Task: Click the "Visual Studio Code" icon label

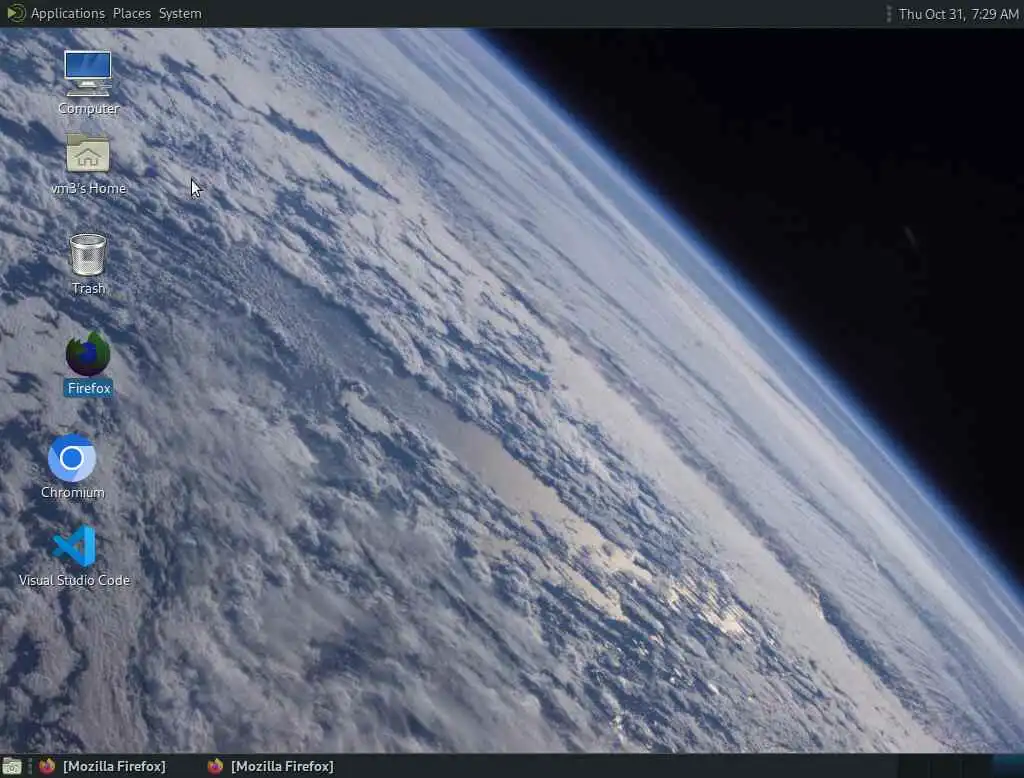Action: 74,580
